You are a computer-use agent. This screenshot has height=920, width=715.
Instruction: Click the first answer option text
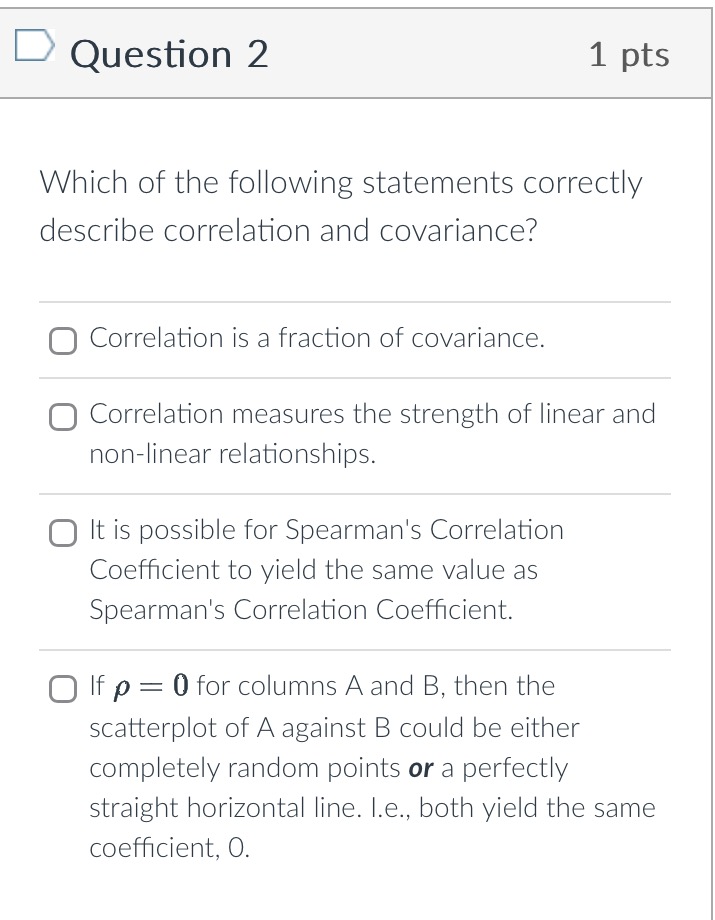315,339
